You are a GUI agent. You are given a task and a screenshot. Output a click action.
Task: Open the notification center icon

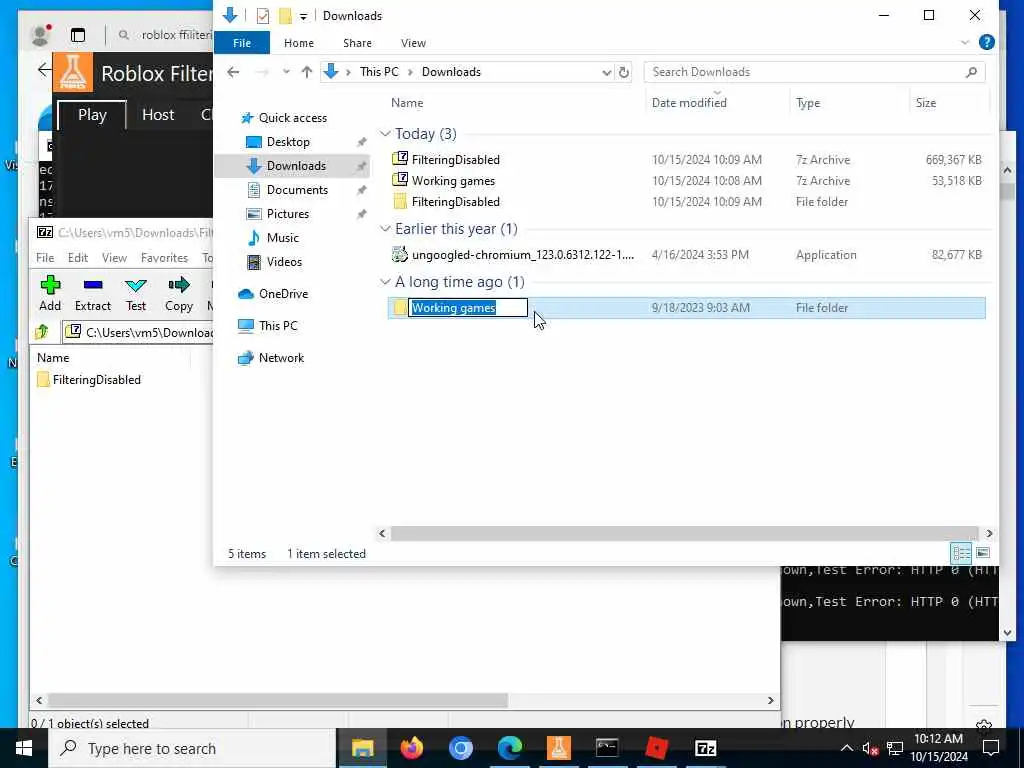[x=991, y=748]
